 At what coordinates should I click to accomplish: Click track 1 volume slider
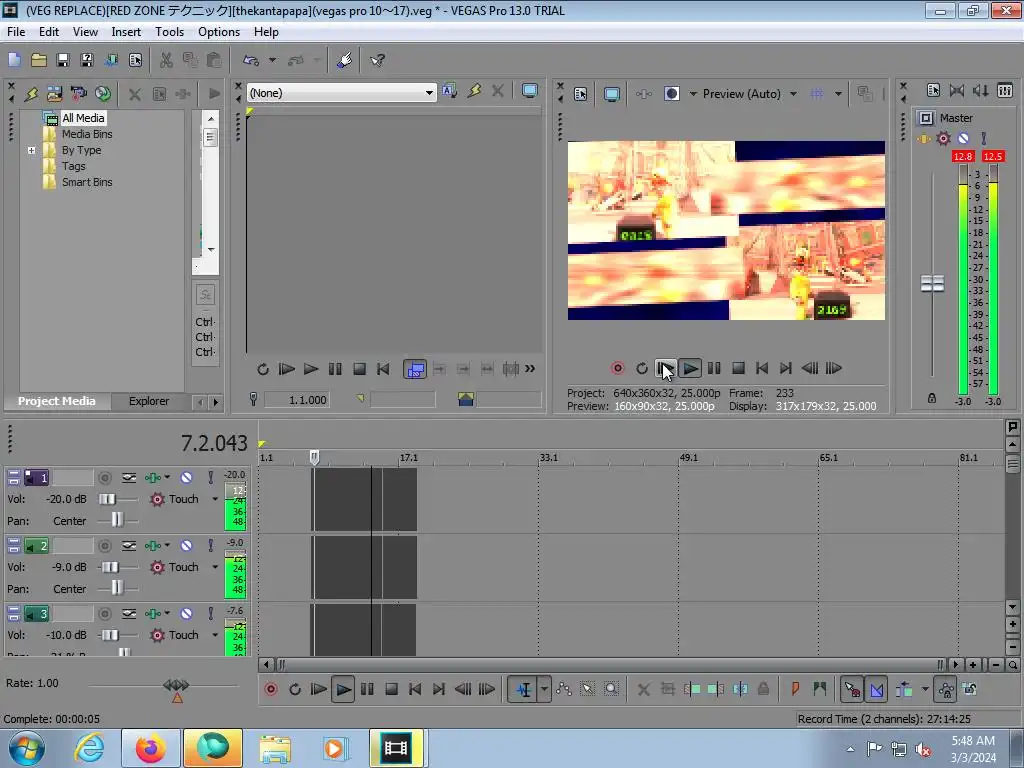[x=107, y=499]
